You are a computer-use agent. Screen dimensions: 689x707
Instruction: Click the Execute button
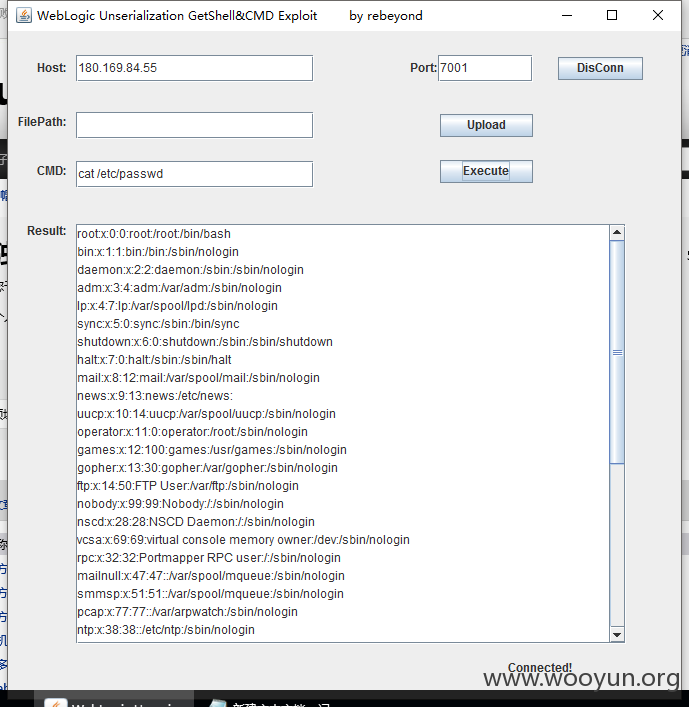[486, 171]
